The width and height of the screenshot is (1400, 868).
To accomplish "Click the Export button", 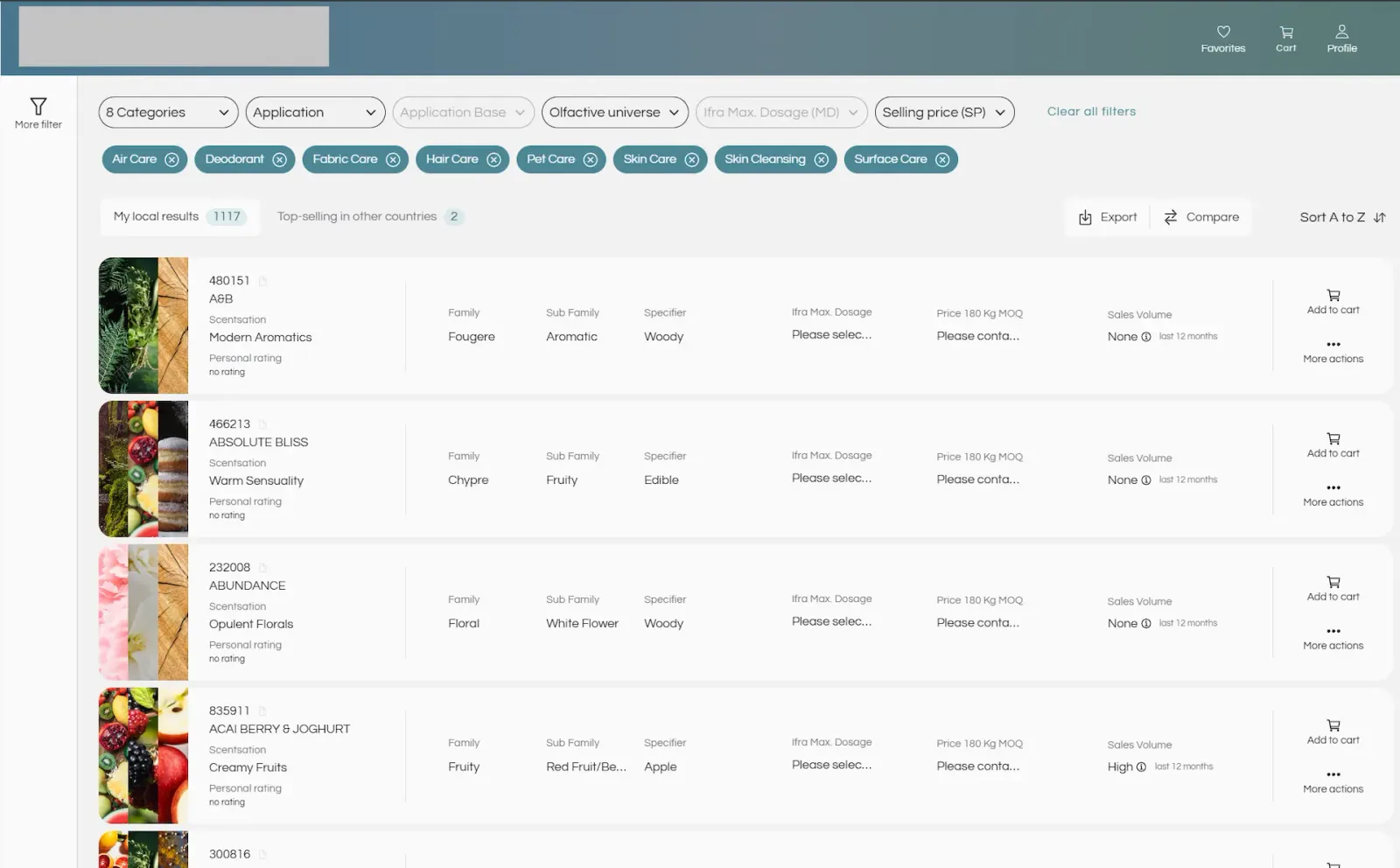I will tap(1108, 217).
